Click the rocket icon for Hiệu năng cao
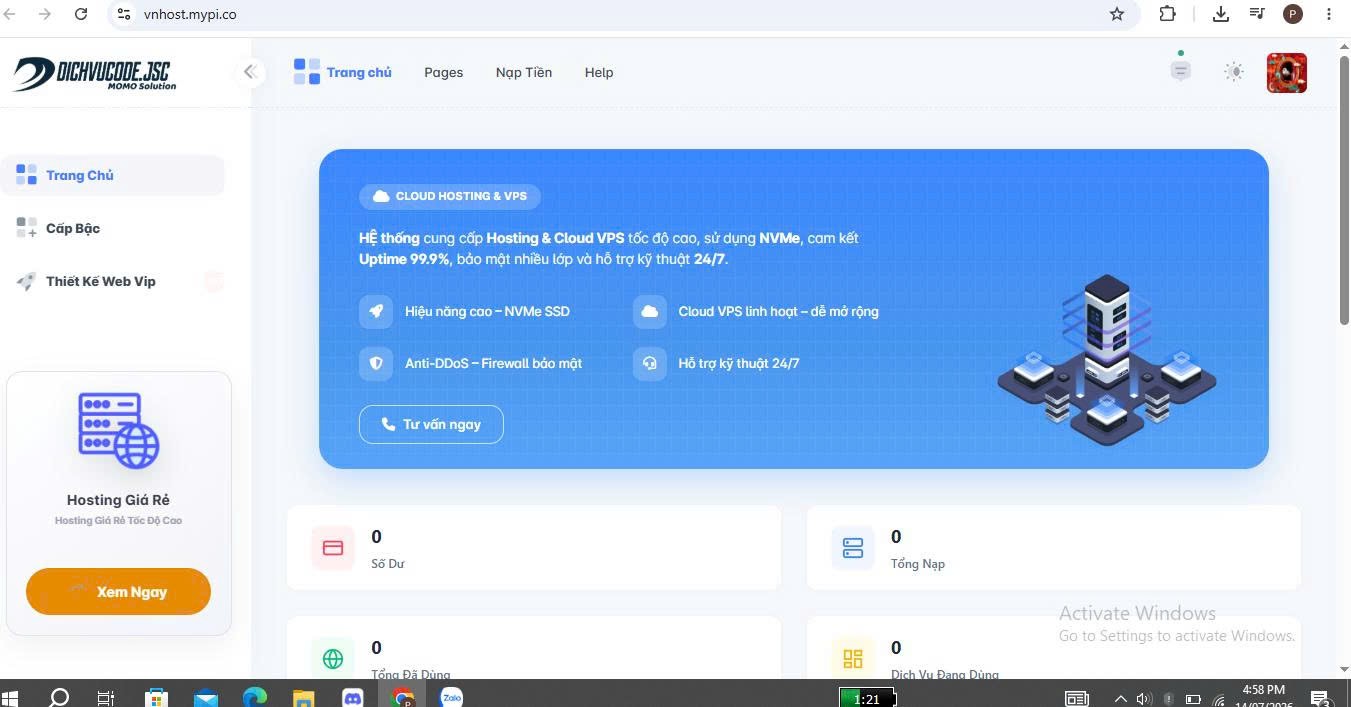The width and height of the screenshot is (1351, 707). point(376,311)
